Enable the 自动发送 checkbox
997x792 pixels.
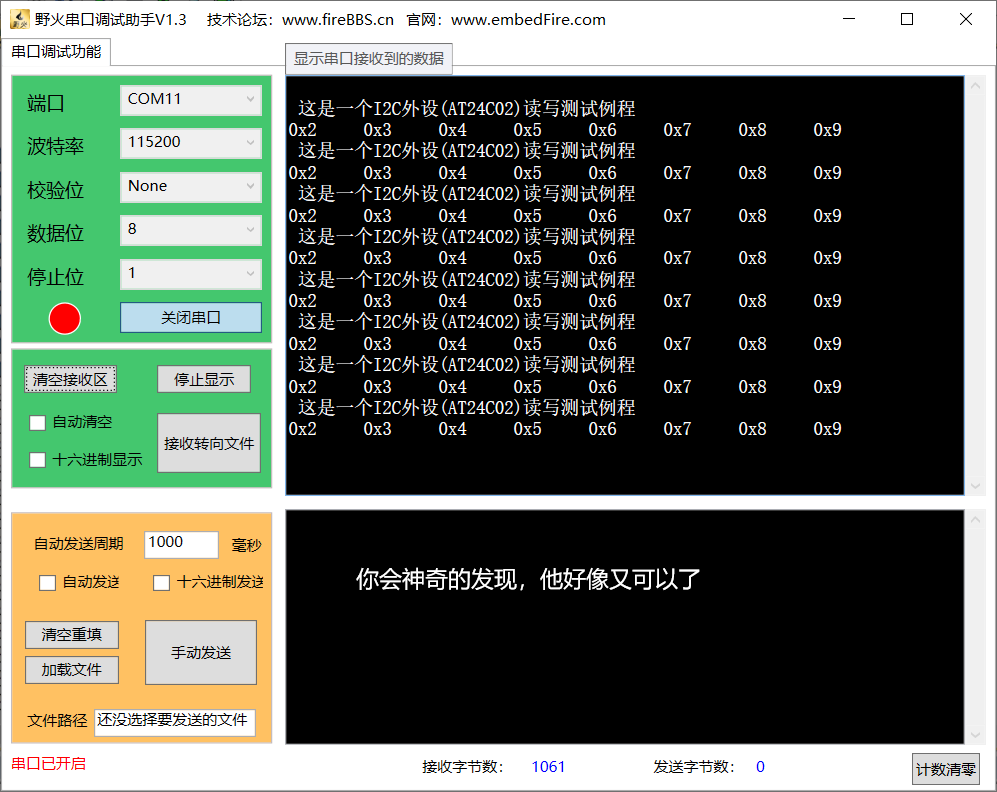(x=48, y=583)
